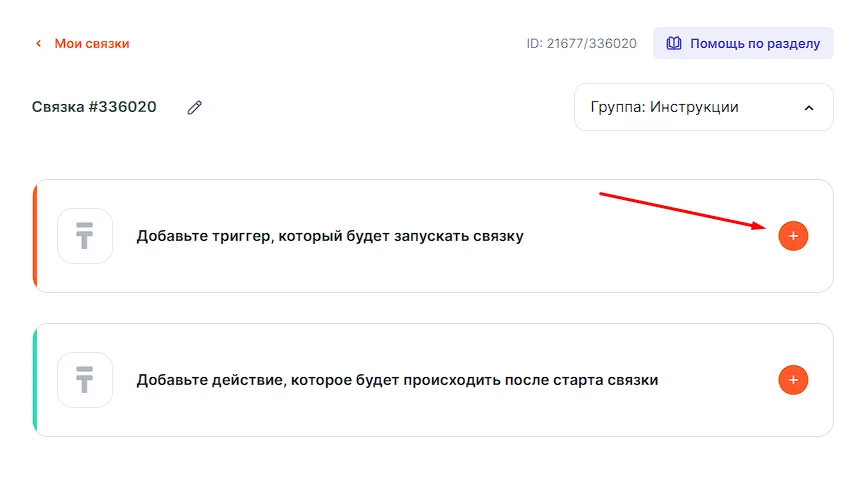
Task: Expand the group selector chevron arrow
Action: tap(809, 108)
